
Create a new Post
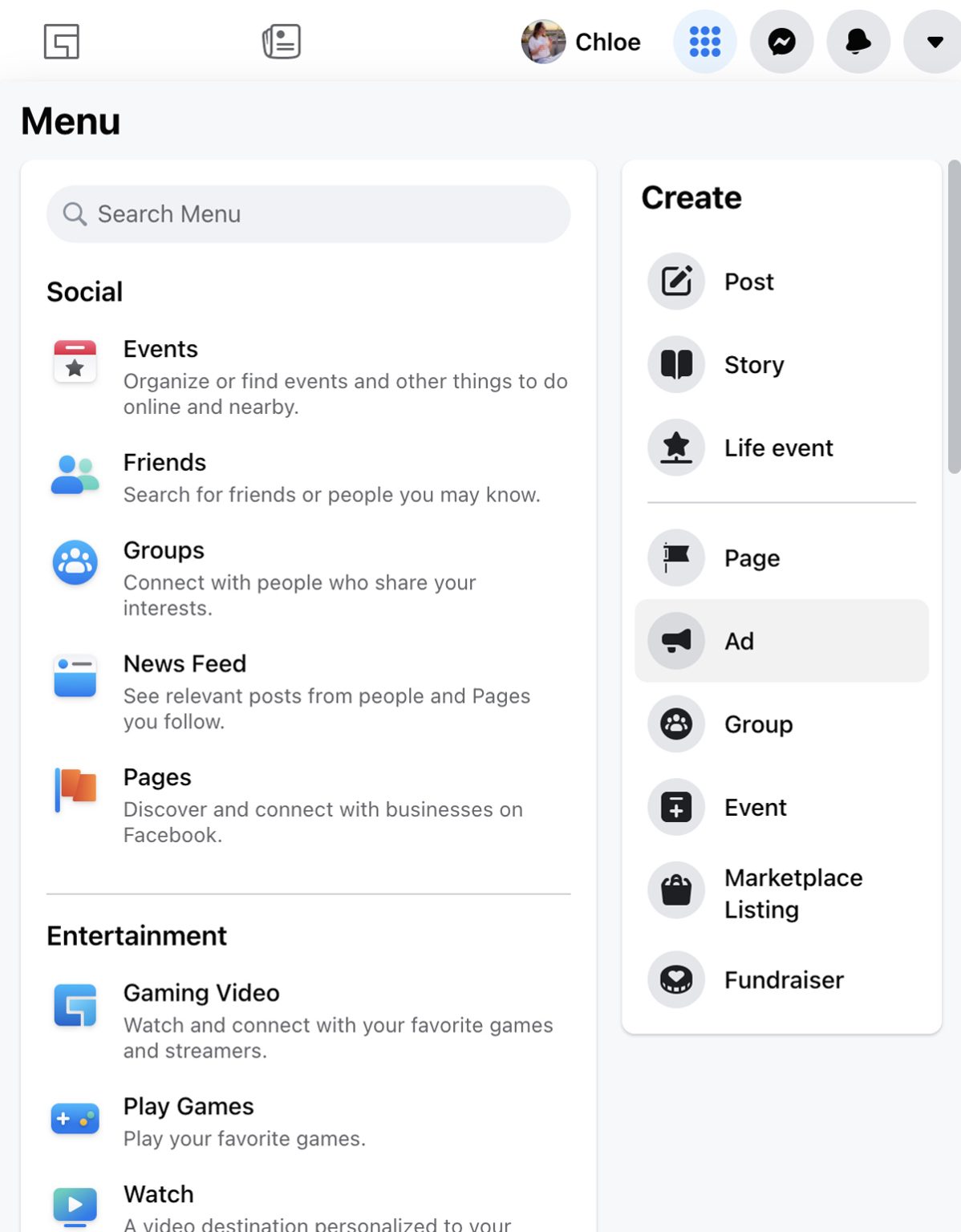coord(675,282)
